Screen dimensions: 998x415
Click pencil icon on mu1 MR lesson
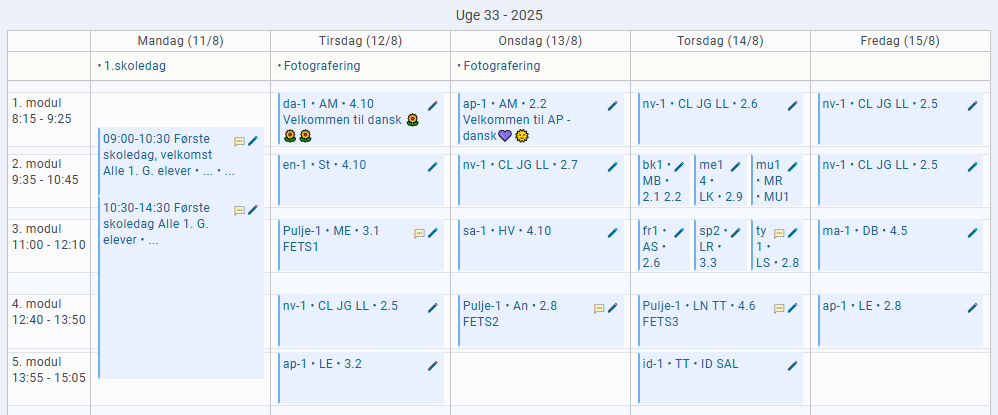pos(792,167)
